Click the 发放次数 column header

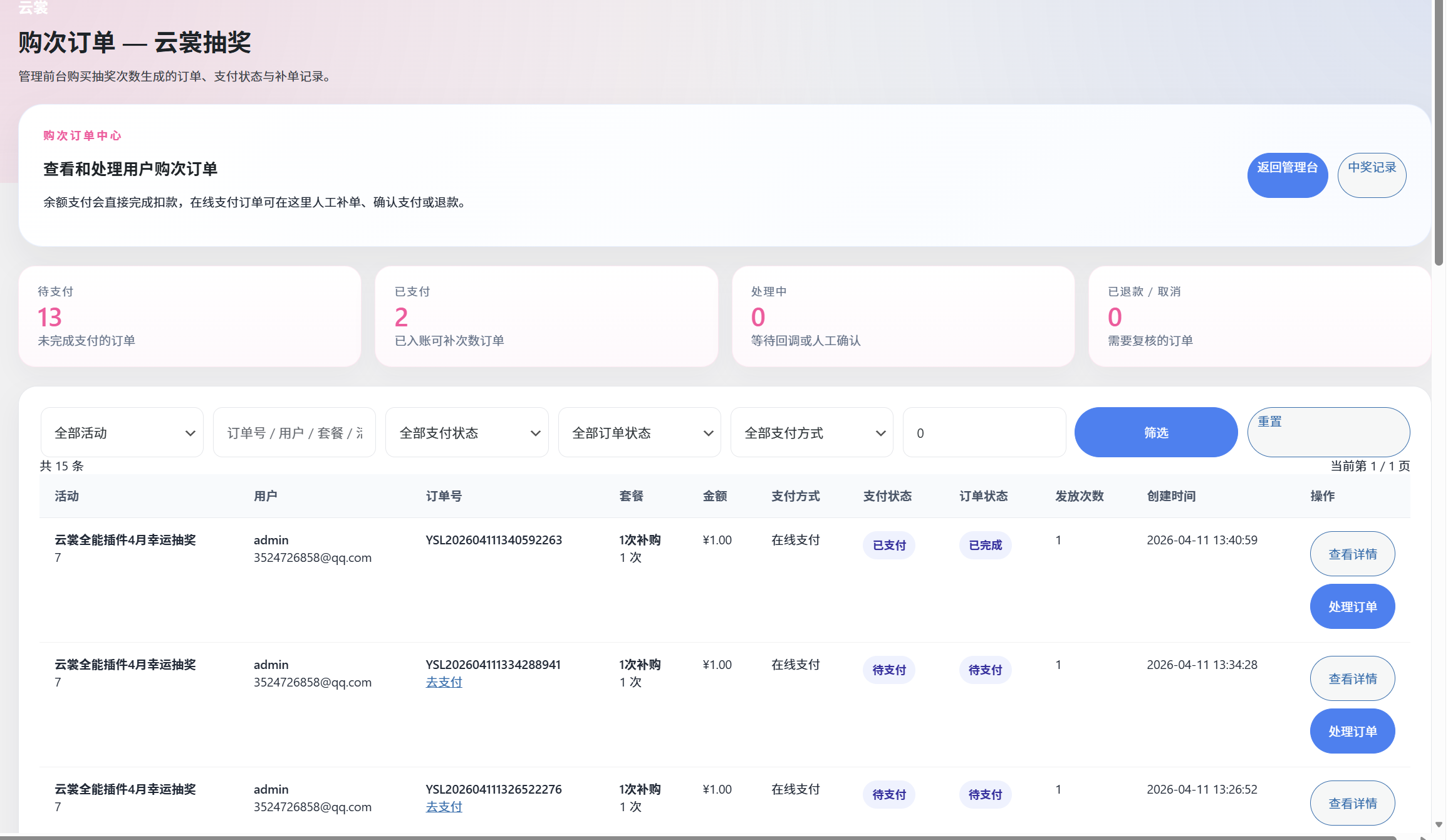[1079, 497]
